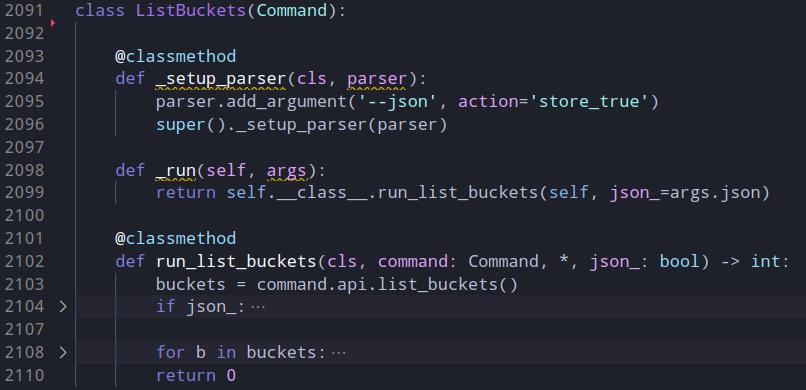Click list_buckets() call on line 2103
This screenshot has width=806, height=390.
point(447,284)
